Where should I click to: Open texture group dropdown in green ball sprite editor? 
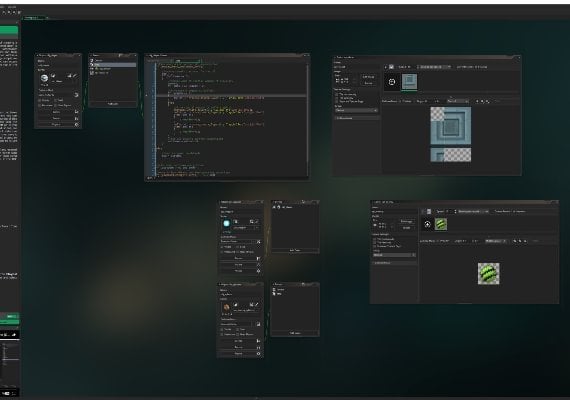pyautogui.click(x=394, y=255)
